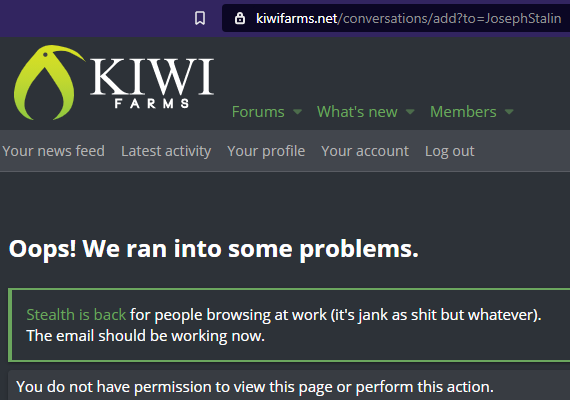
Task: Follow the Stealth is back link
Action: click(76, 315)
